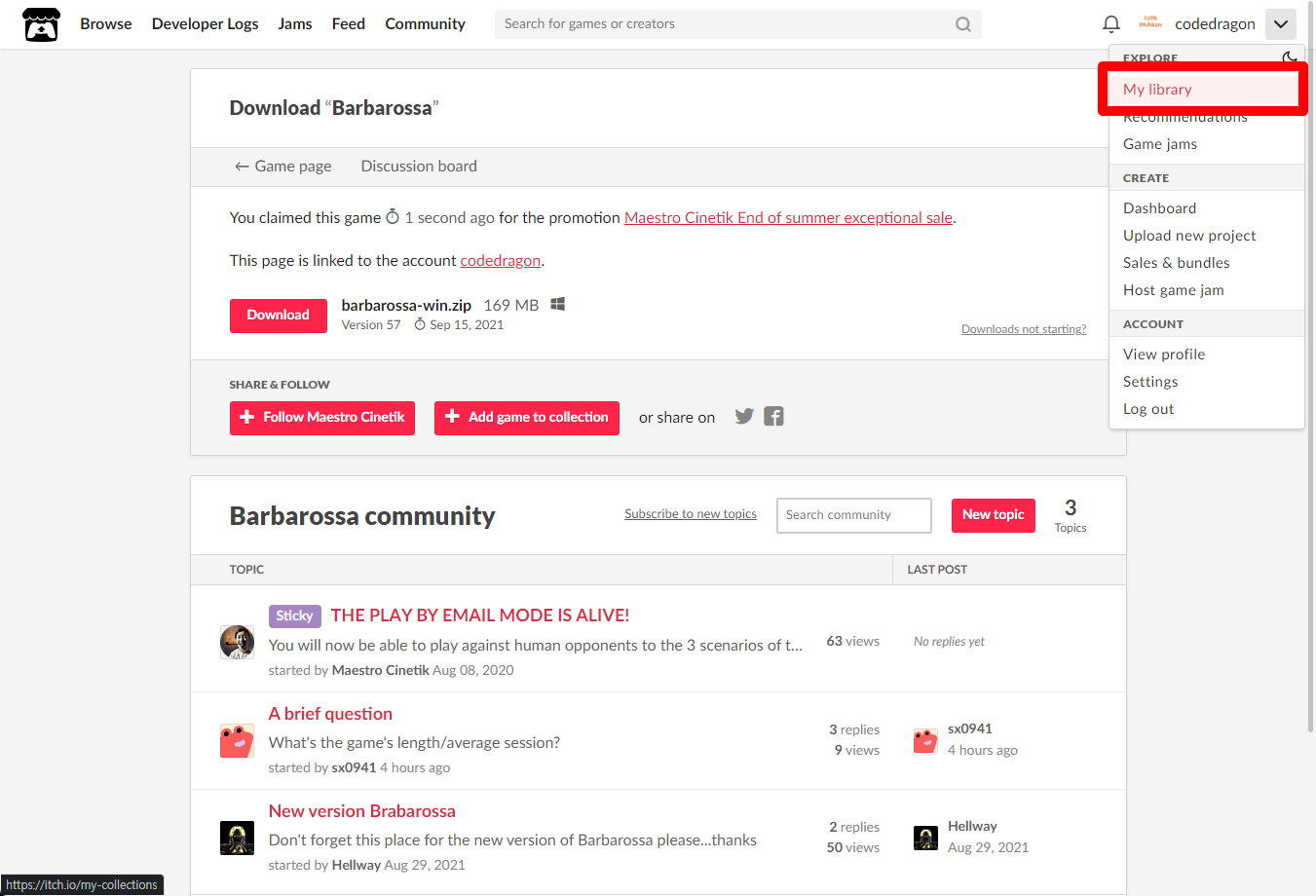Click the 3 Topics counter

pyautogui.click(x=1070, y=515)
